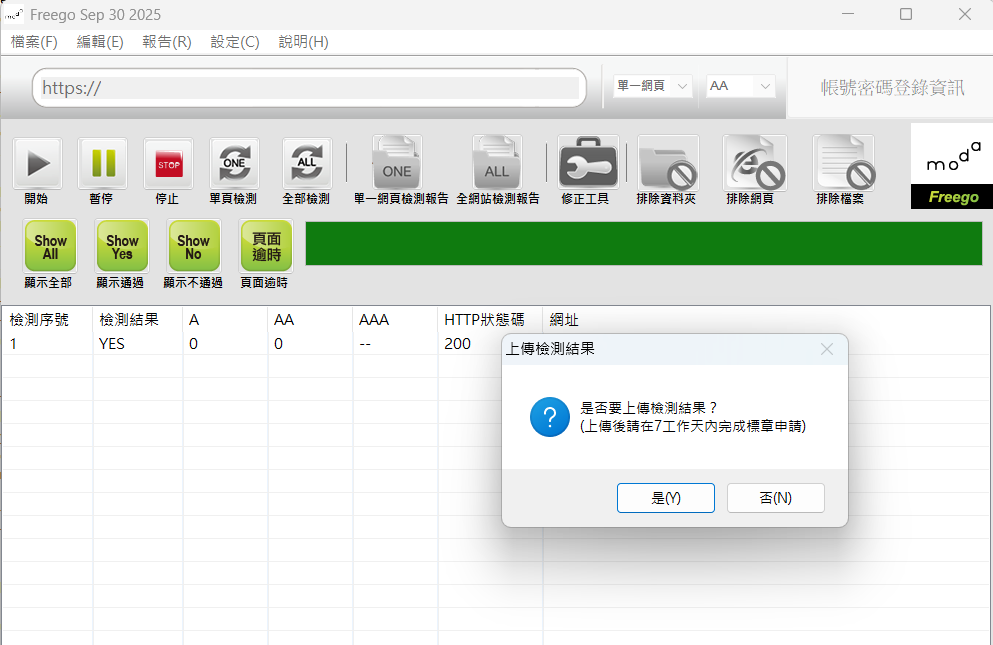Click the 開始 (Start) play icon
Image resolution: width=993 pixels, height=645 pixels.
pos(37,163)
